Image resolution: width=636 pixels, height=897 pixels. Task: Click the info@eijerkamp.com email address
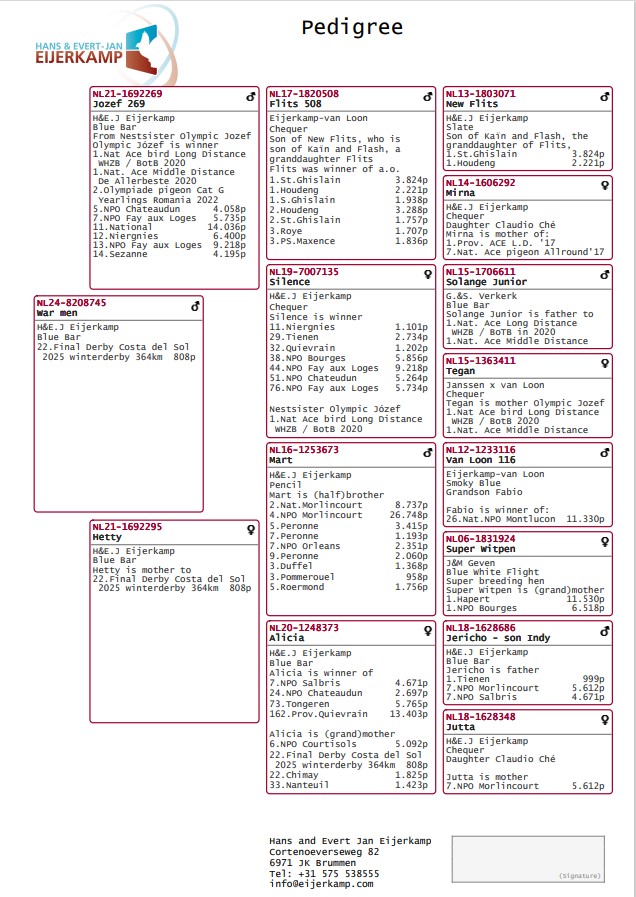(321, 884)
